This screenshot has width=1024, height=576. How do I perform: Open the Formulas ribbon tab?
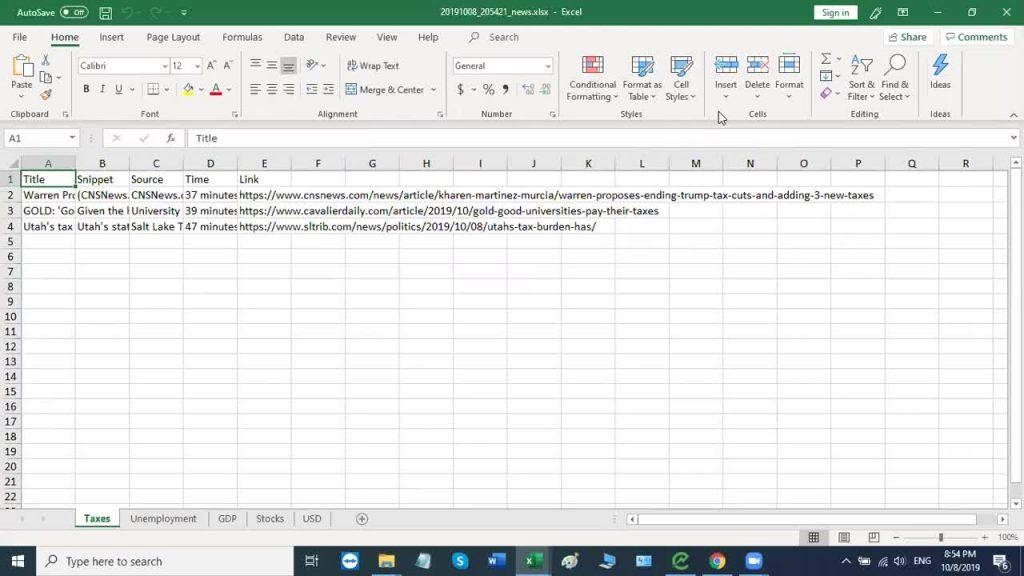[242, 37]
